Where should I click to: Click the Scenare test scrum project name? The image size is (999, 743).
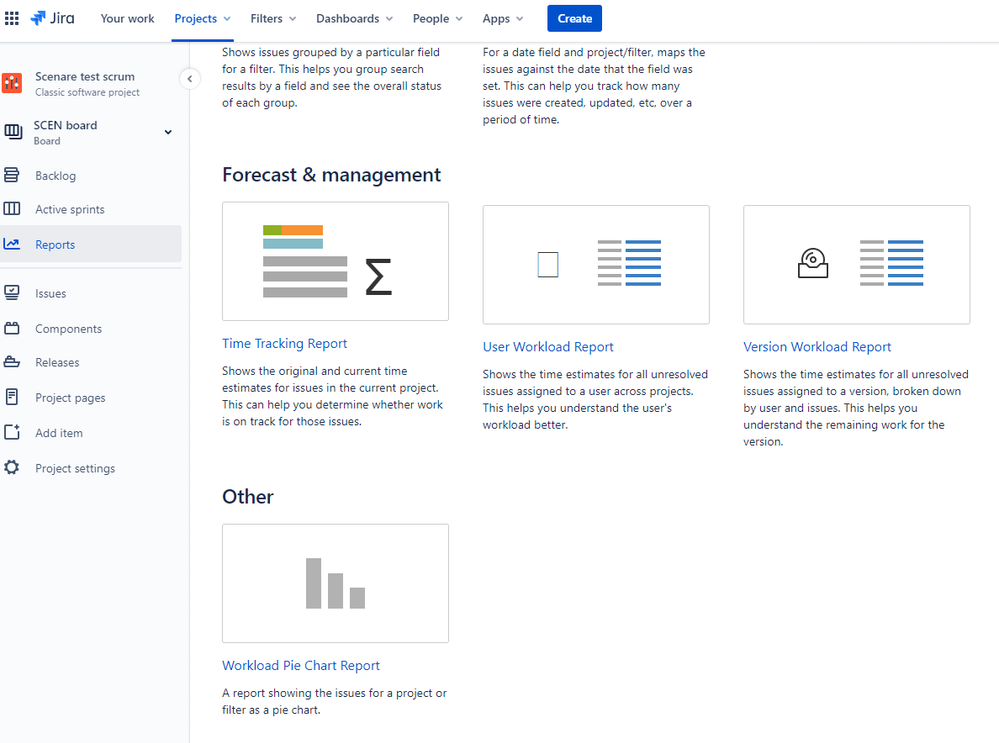coord(85,76)
